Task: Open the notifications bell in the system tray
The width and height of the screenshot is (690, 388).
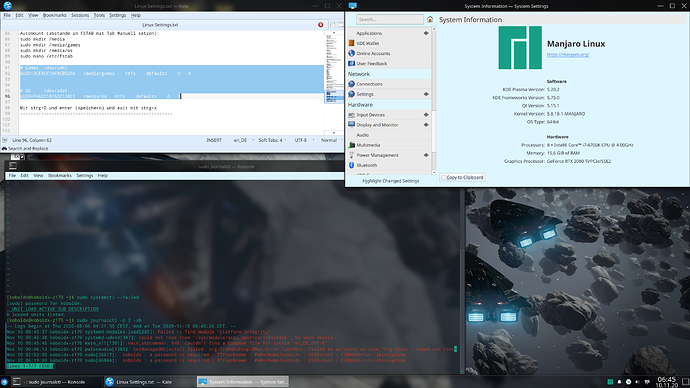Action: [619, 382]
